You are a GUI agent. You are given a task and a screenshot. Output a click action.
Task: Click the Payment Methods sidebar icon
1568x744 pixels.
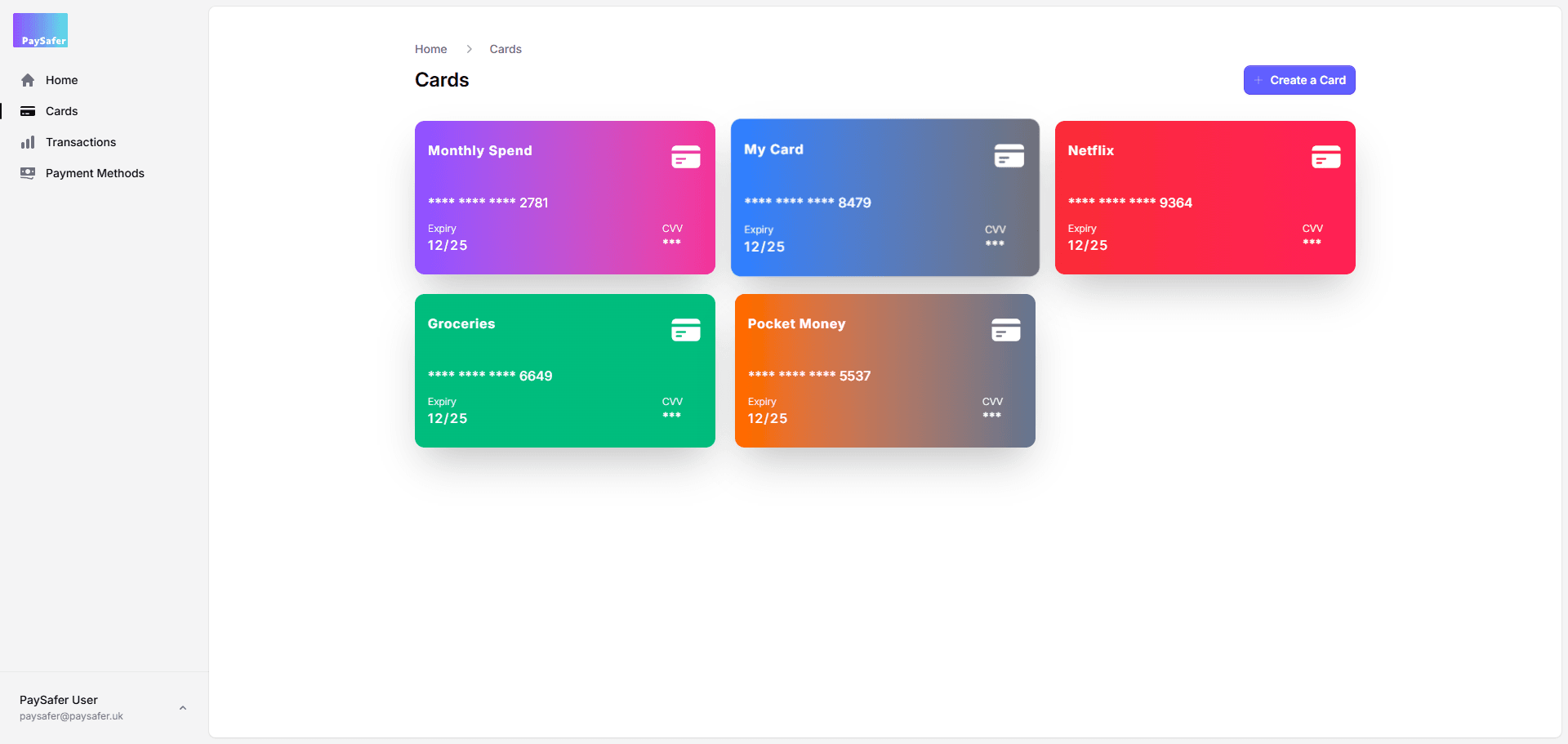28,173
